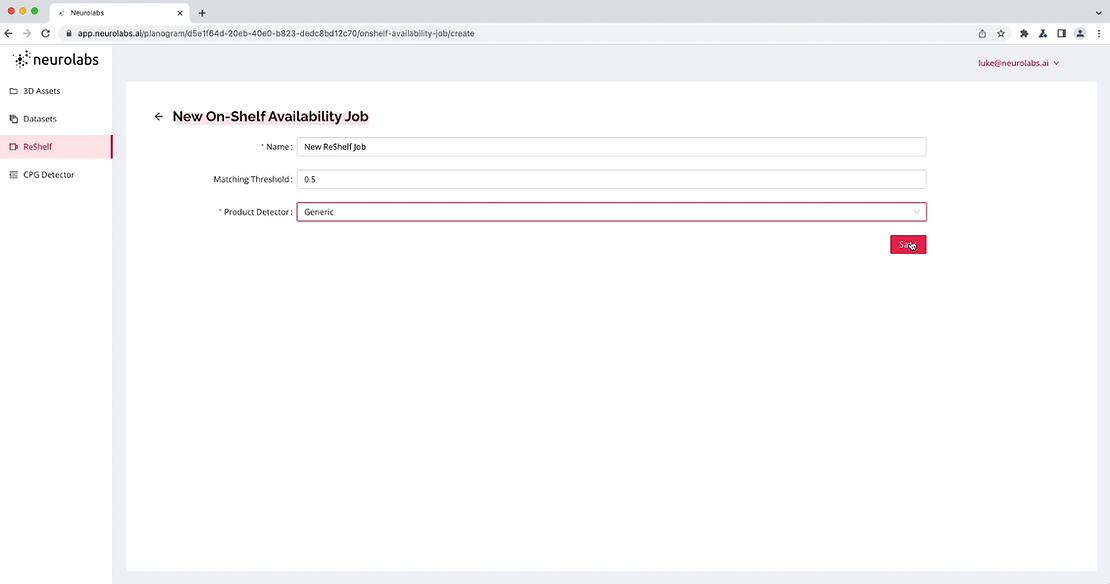
Task: Open the extensions puzzle icon
Action: [1024, 33]
